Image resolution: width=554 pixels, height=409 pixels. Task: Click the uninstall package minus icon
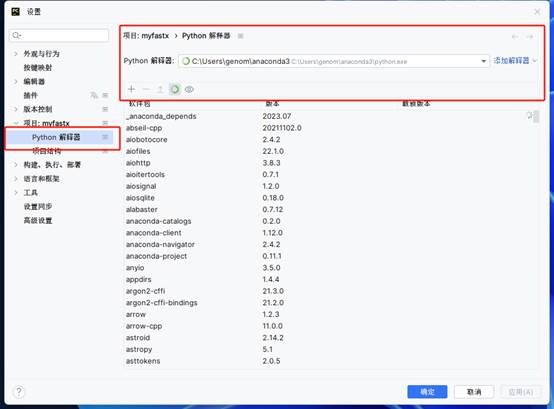(x=146, y=89)
